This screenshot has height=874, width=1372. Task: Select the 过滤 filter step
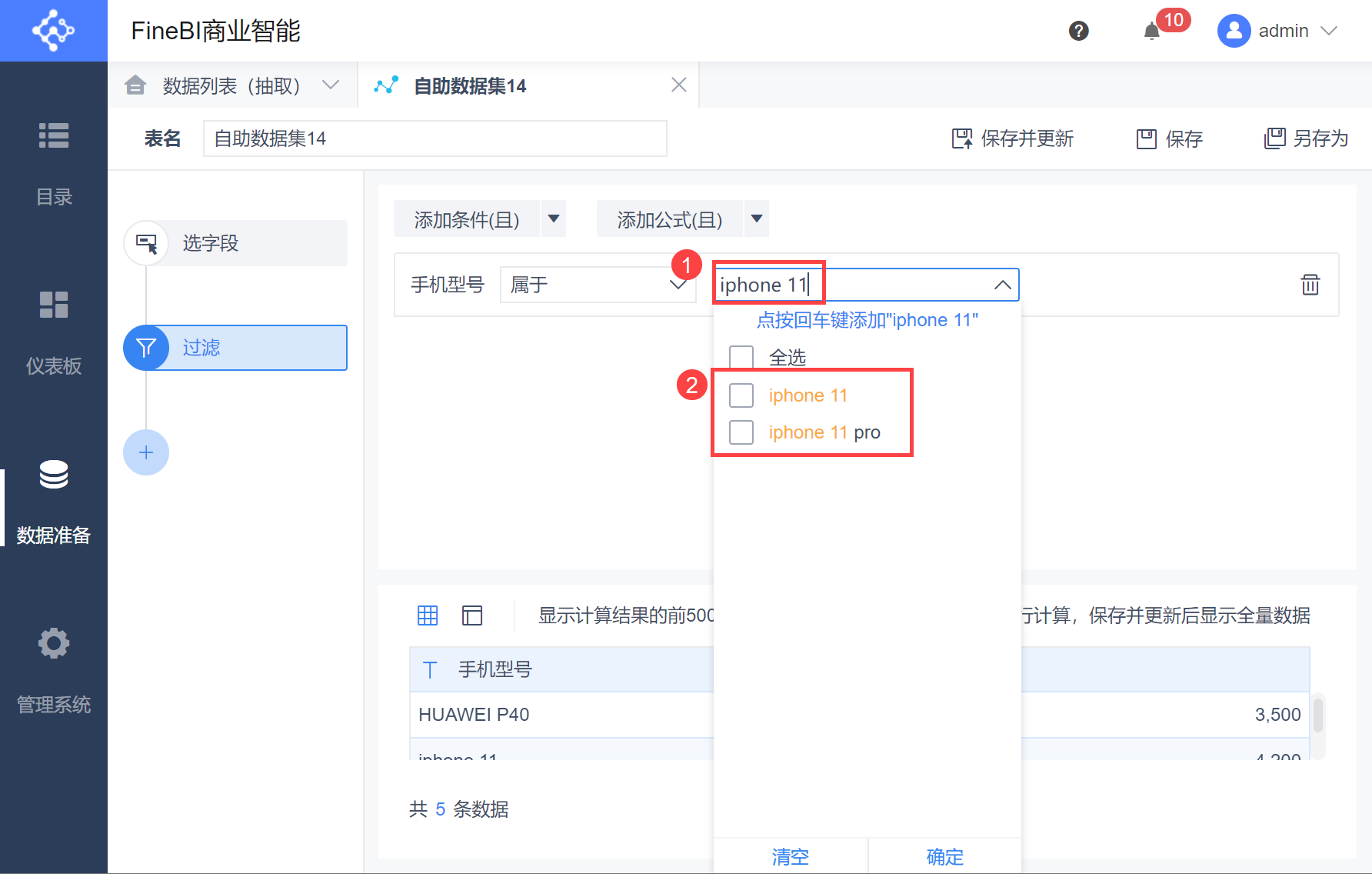coord(235,348)
